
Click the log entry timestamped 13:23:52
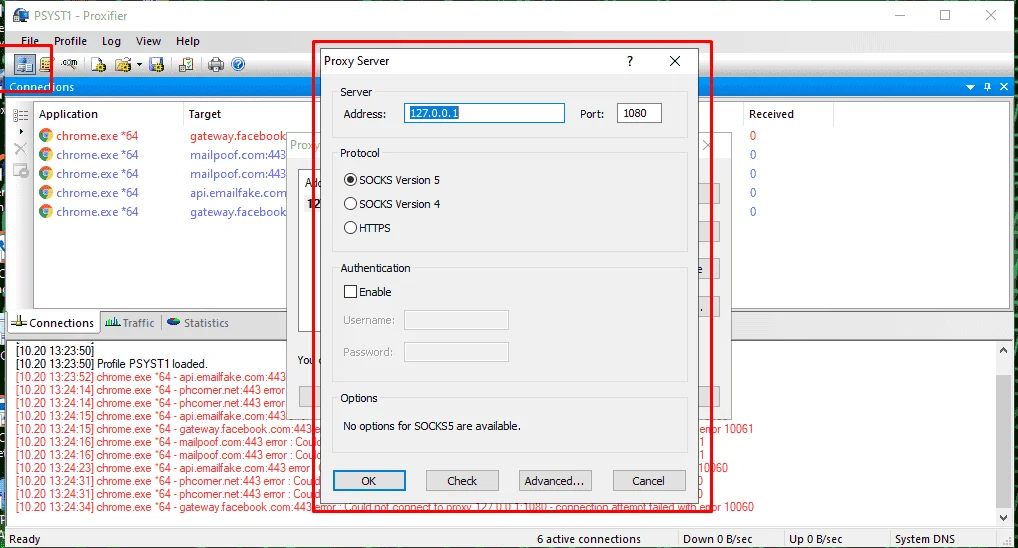[151, 377]
